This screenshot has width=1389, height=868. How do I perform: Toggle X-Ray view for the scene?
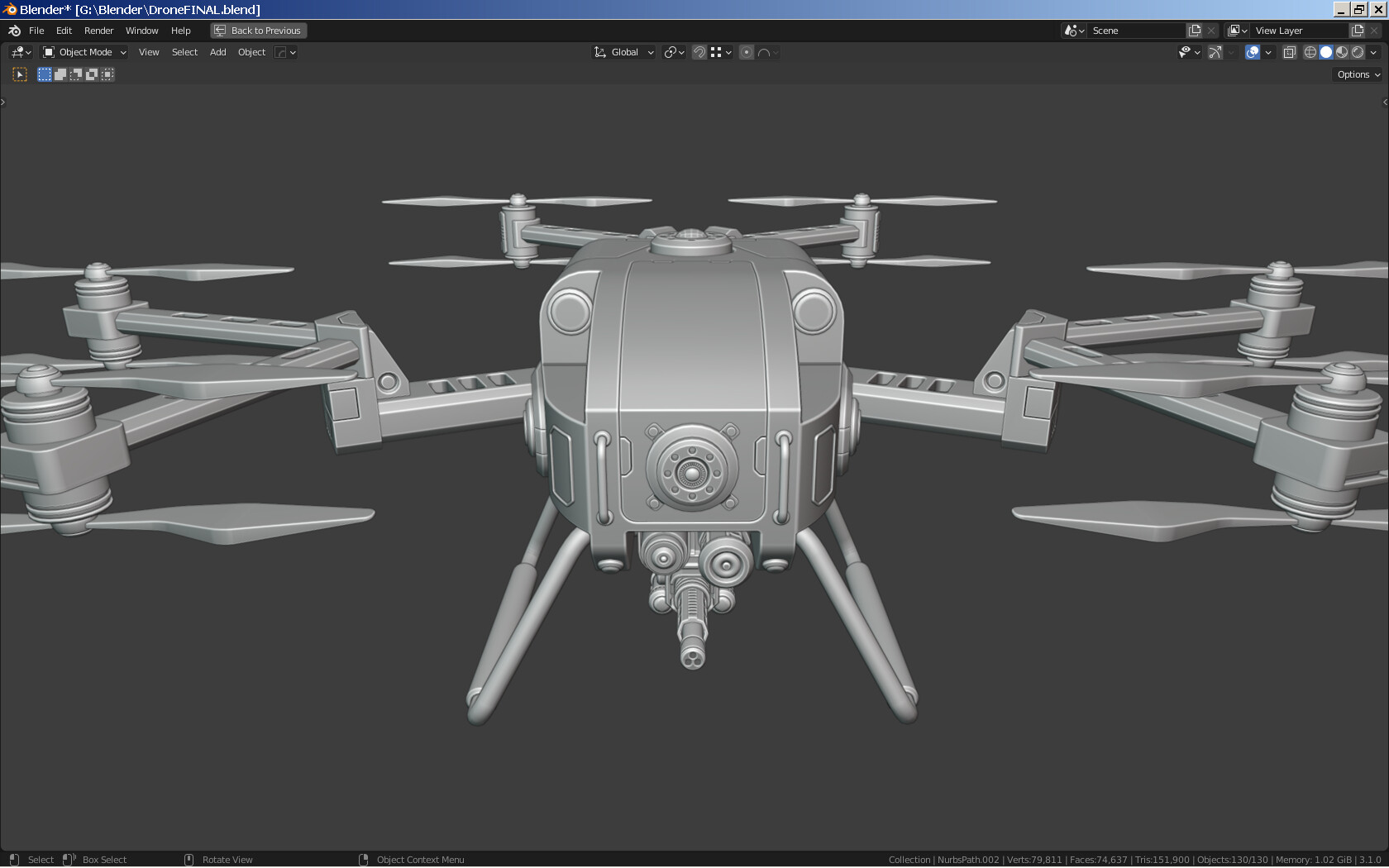click(1288, 52)
